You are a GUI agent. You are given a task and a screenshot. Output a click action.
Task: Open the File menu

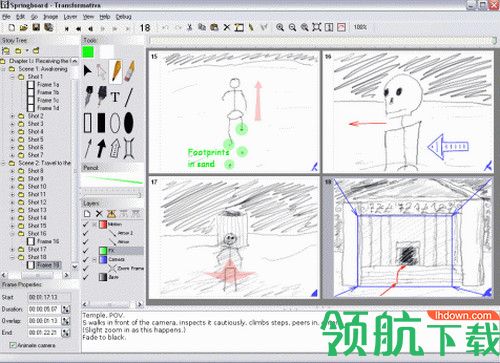pos(6,16)
